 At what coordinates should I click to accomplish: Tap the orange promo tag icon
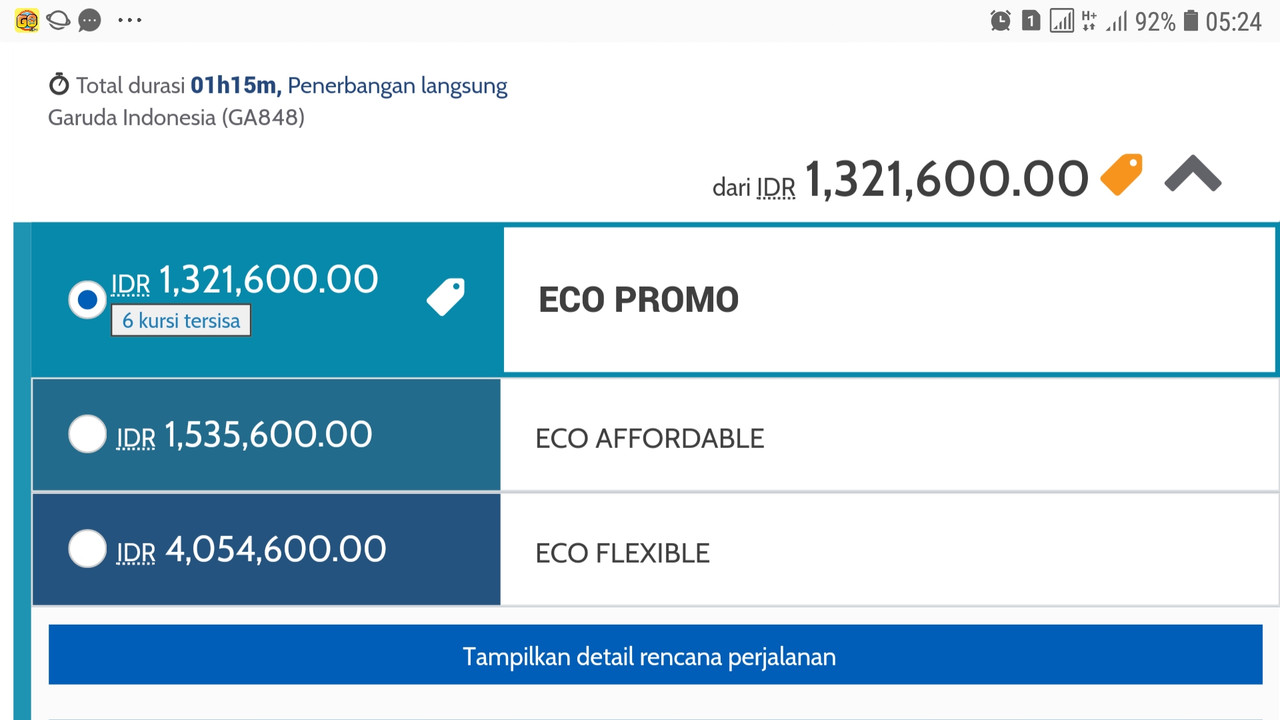(1121, 175)
